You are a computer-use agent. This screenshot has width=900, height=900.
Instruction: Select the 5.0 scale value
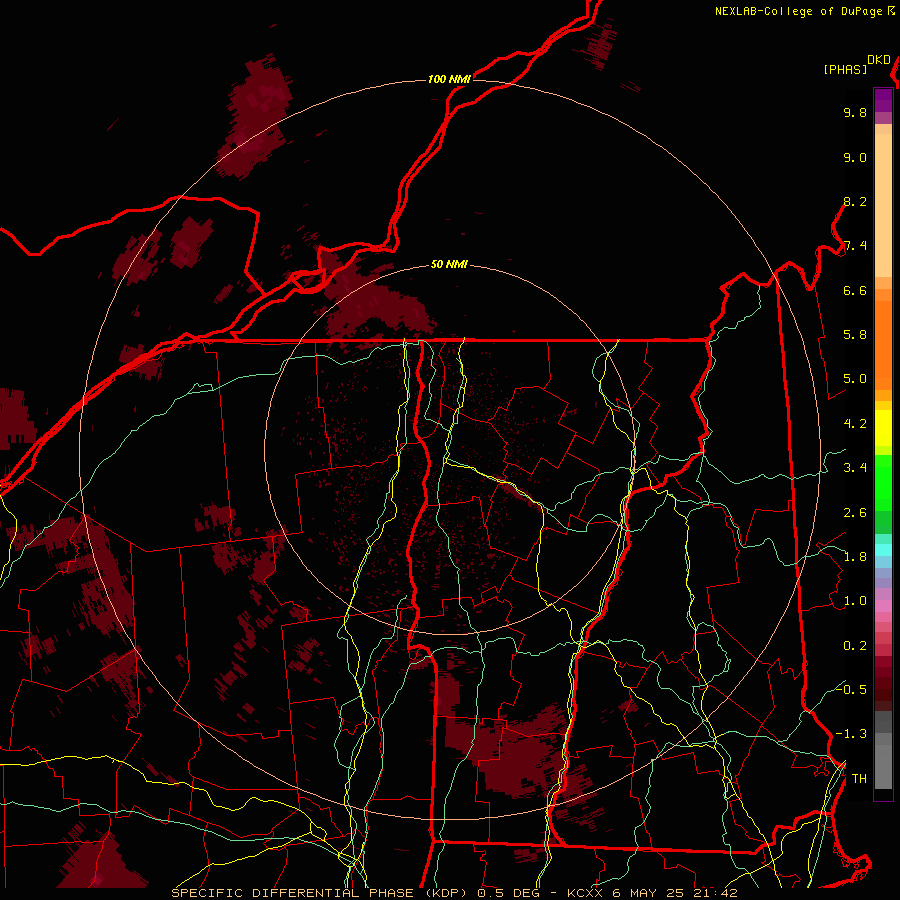click(855, 379)
